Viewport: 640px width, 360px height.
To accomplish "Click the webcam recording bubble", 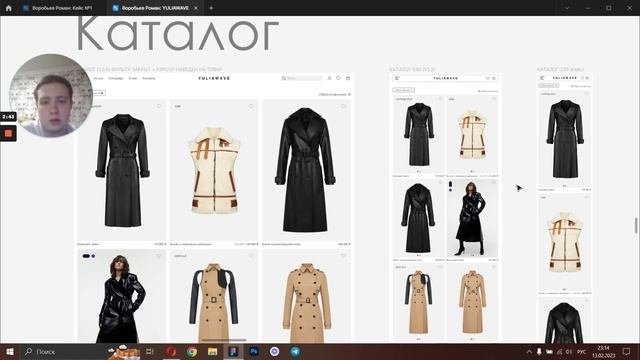I will click(x=51, y=95).
